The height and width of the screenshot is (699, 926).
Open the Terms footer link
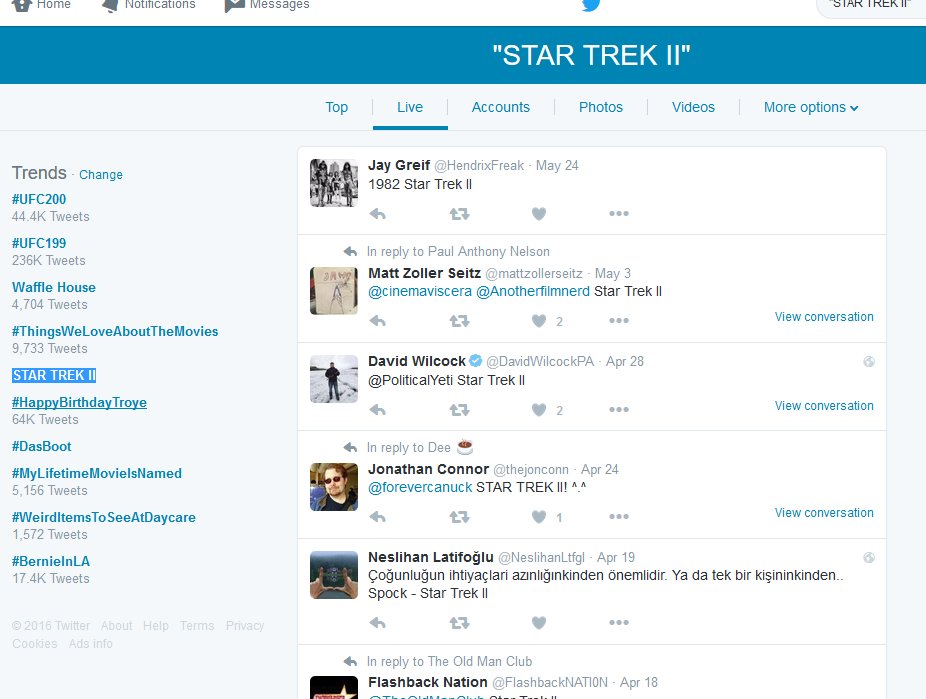click(197, 626)
